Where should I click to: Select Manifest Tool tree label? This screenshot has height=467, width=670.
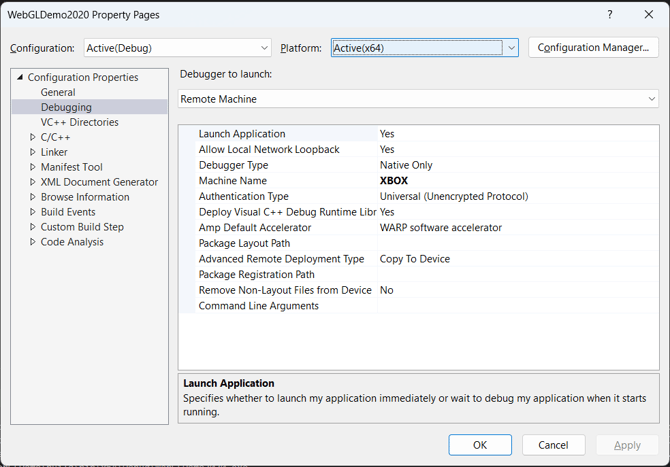(x=71, y=167)
